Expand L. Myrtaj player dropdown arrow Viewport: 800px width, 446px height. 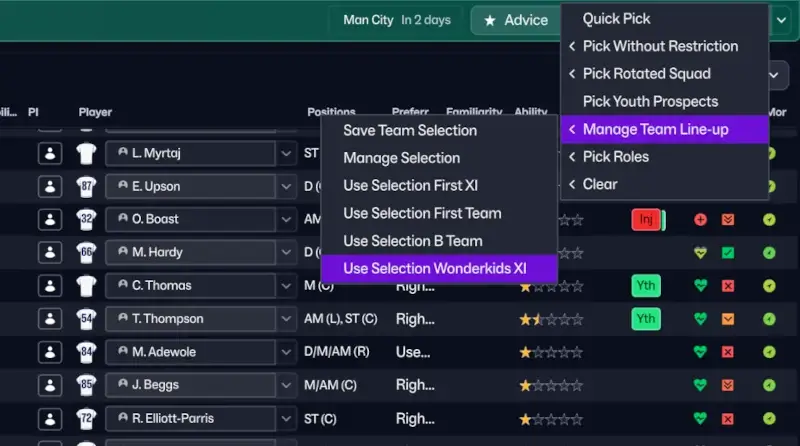pyautogui.click(x=286, y=153)
